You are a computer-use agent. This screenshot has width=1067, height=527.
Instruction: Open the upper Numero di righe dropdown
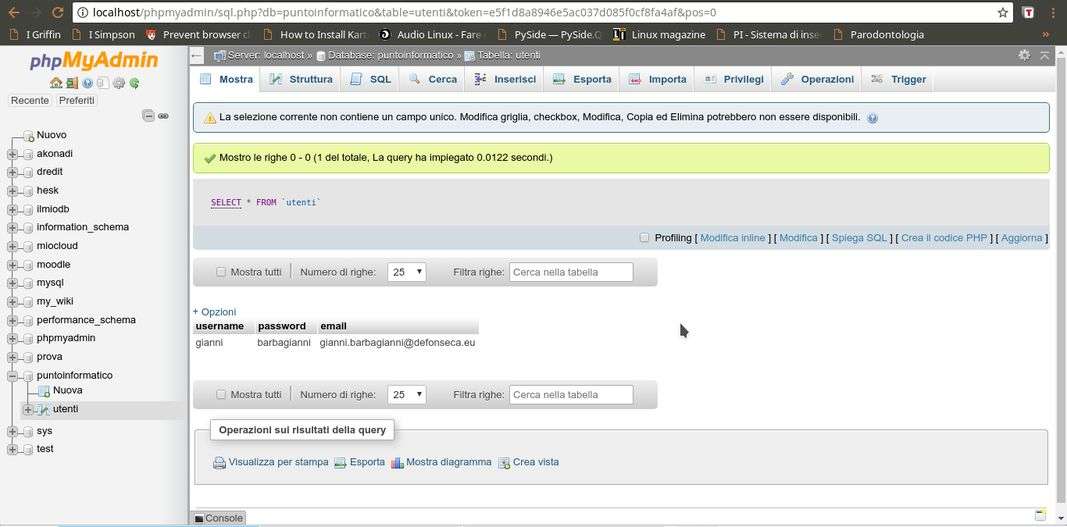407,272
